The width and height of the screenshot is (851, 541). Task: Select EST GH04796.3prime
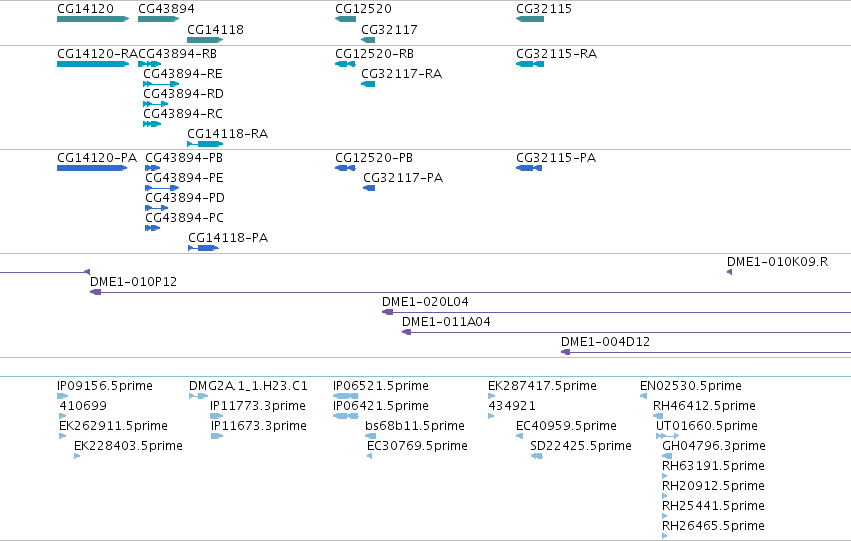[667, 456]
